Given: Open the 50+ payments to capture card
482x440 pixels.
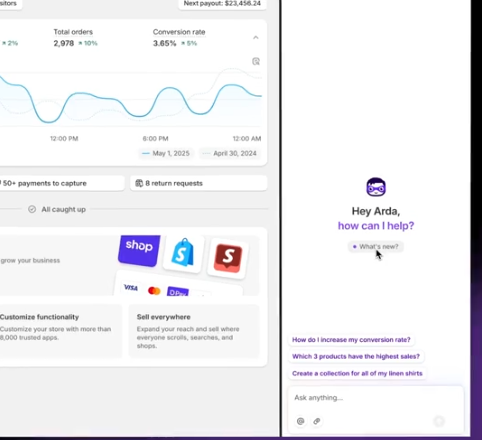Looking at the screenshot, I should pyautogui.click(x=62, y=183).
